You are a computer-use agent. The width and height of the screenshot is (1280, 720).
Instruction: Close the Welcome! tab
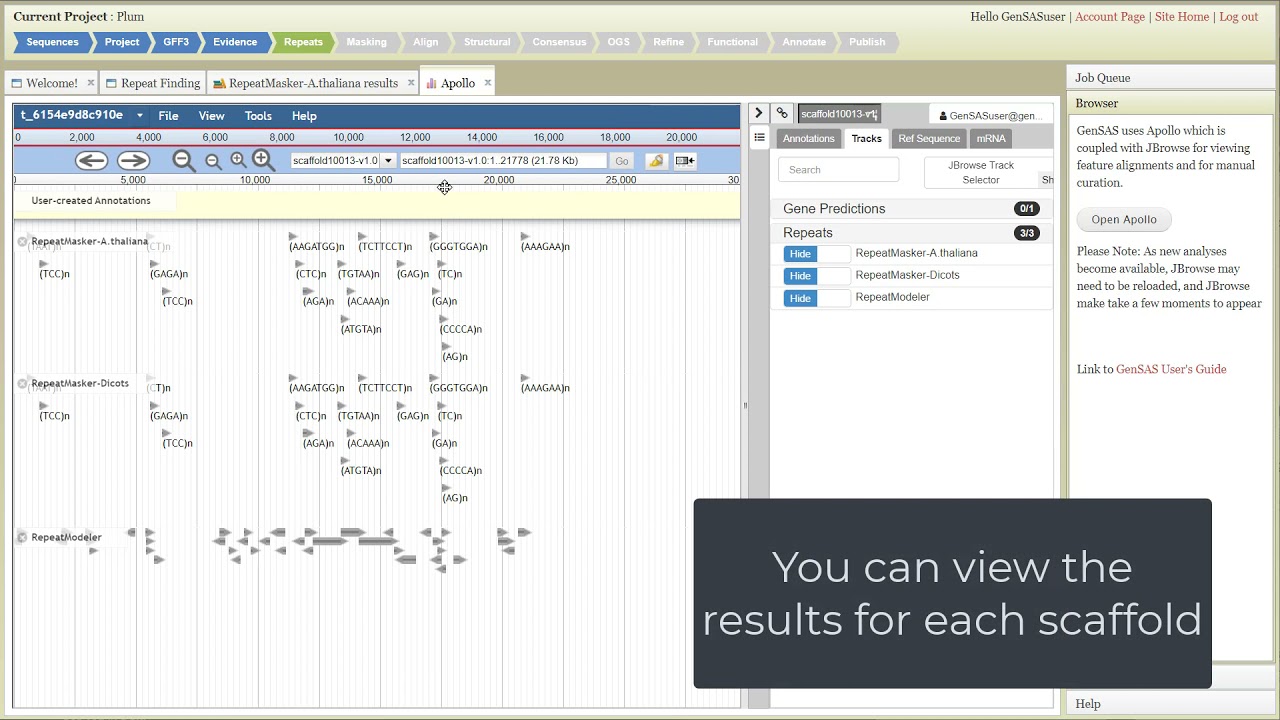(x=90, y=83)
